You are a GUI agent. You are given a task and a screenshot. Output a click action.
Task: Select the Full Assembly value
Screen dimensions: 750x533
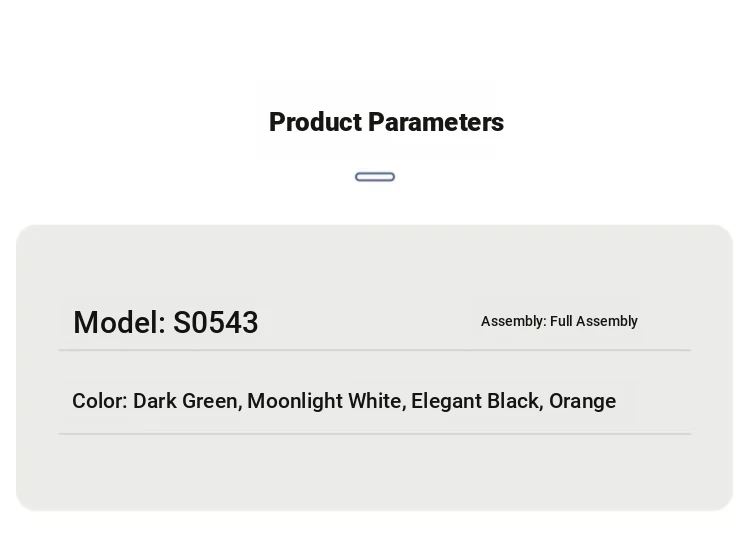(x=594, y=321)
